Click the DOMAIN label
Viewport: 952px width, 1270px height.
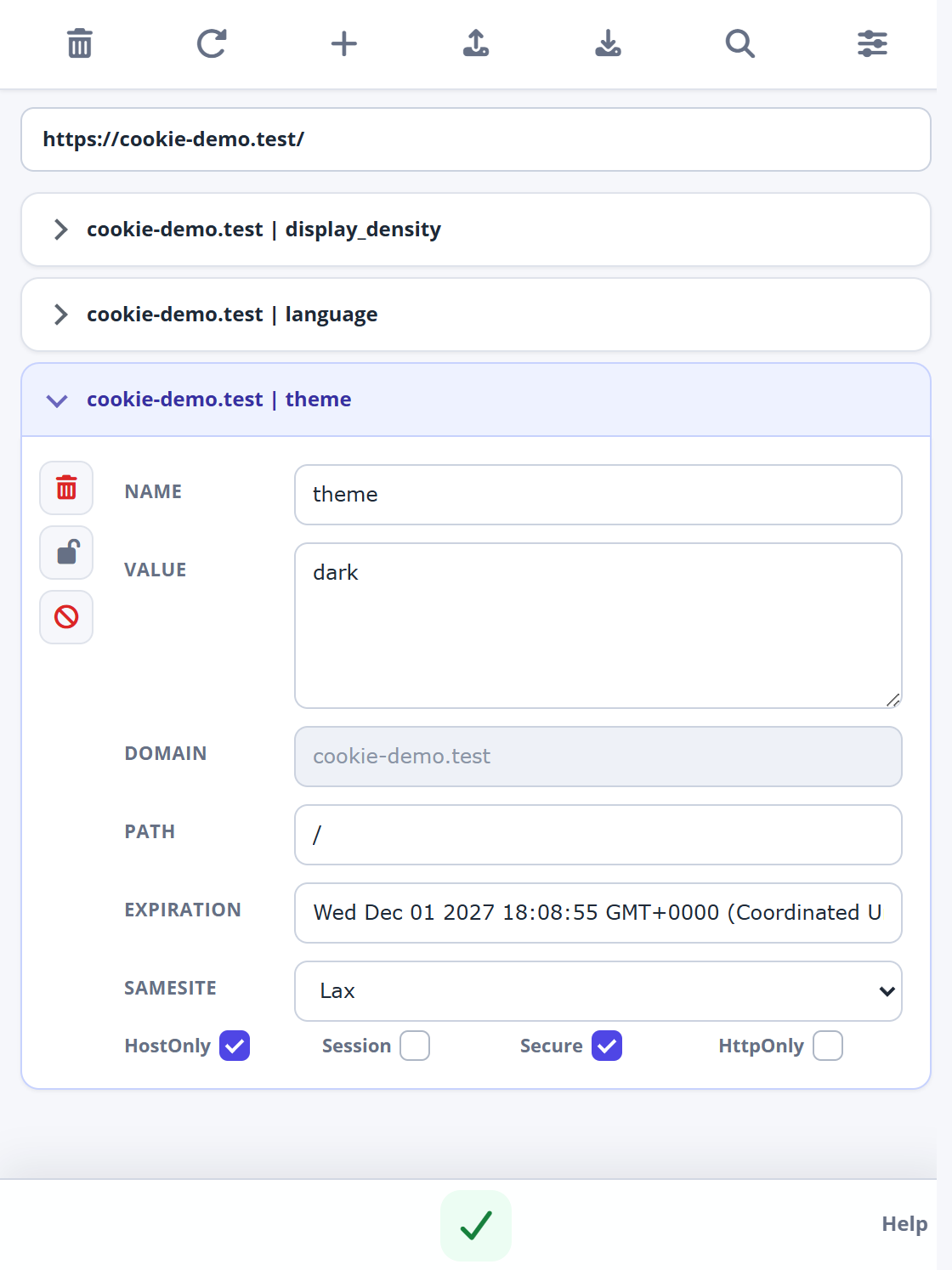(165, 753)
